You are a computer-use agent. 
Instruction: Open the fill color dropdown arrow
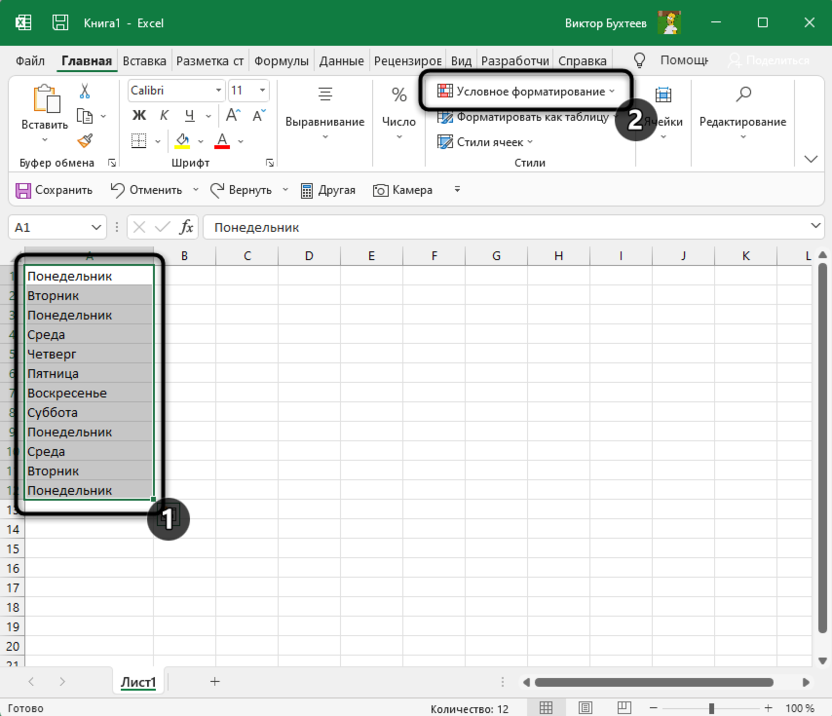[201, 141]
